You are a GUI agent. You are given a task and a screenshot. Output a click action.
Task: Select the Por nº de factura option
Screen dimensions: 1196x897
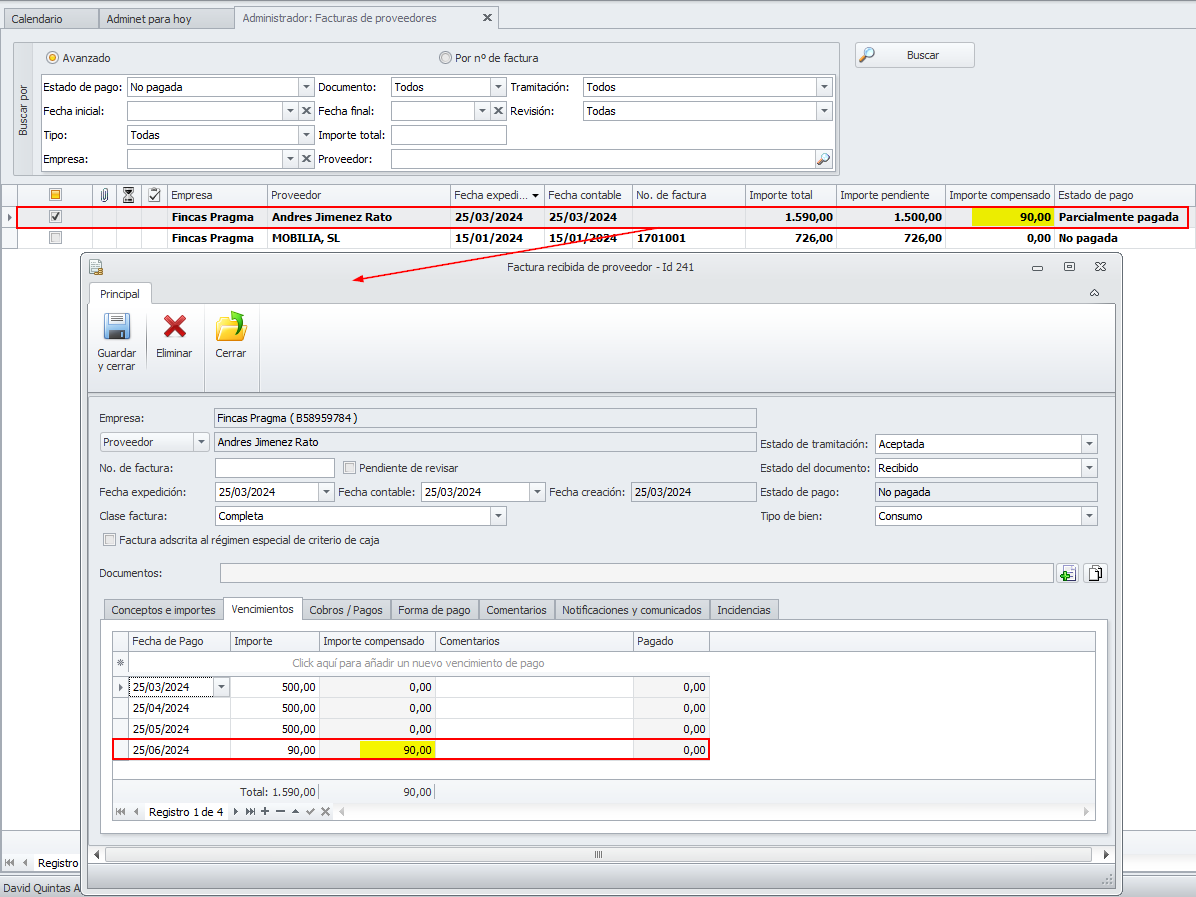[x=446, y=58]
